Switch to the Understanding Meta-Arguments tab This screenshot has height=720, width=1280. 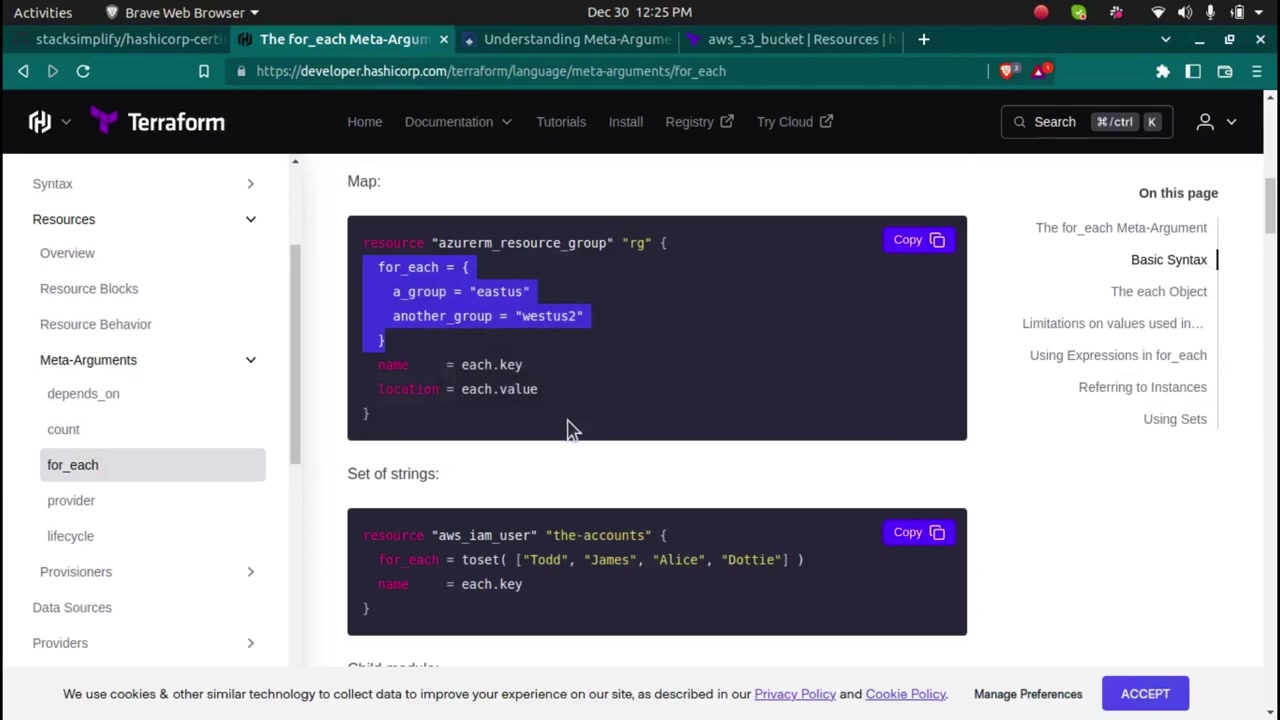[x=568, y=39]
